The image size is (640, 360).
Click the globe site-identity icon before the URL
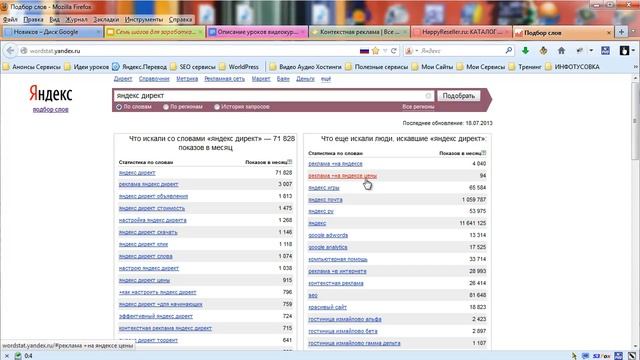pos(24,51)
